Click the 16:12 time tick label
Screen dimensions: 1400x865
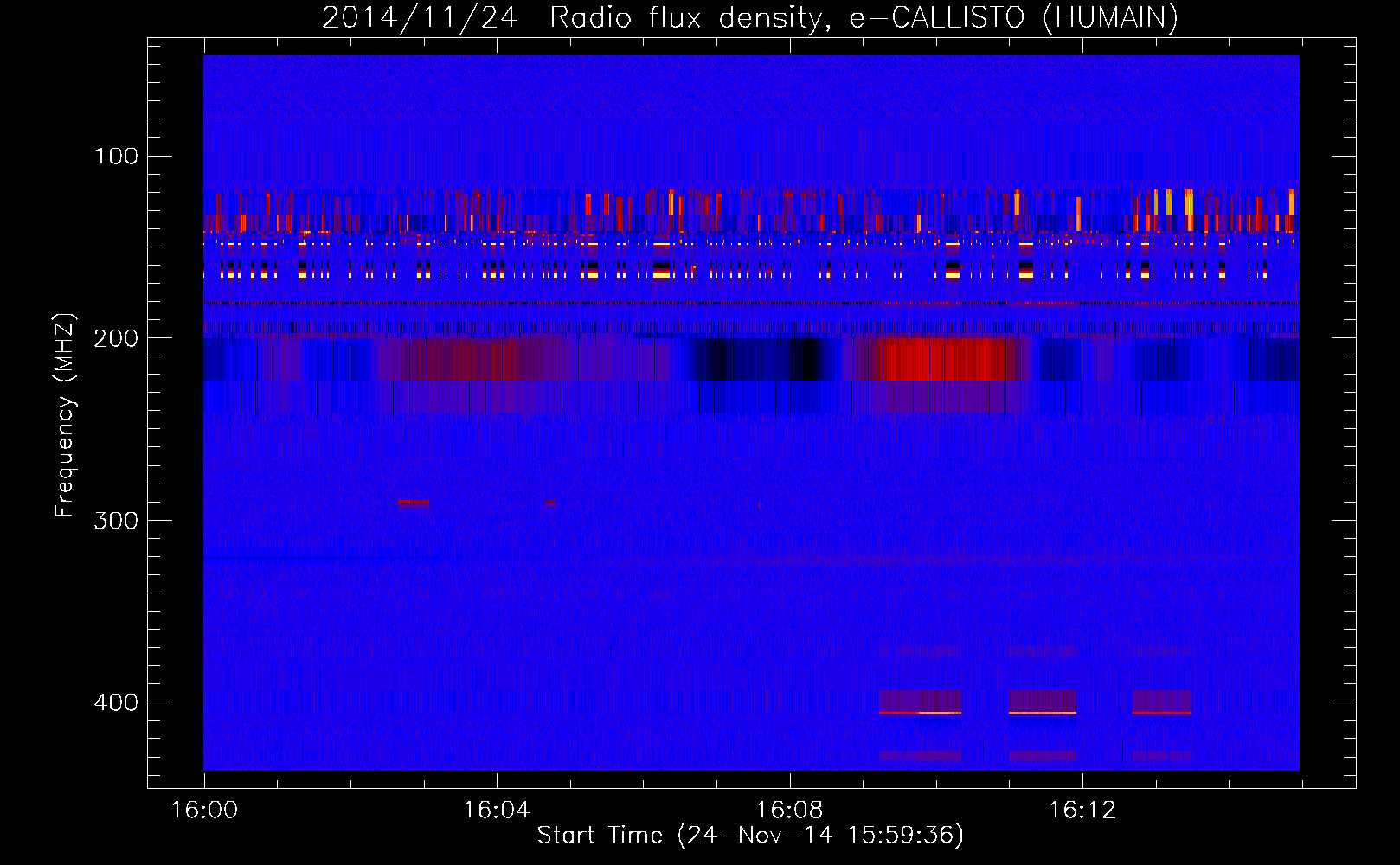pyautogui.click(x=1082, y=810)
